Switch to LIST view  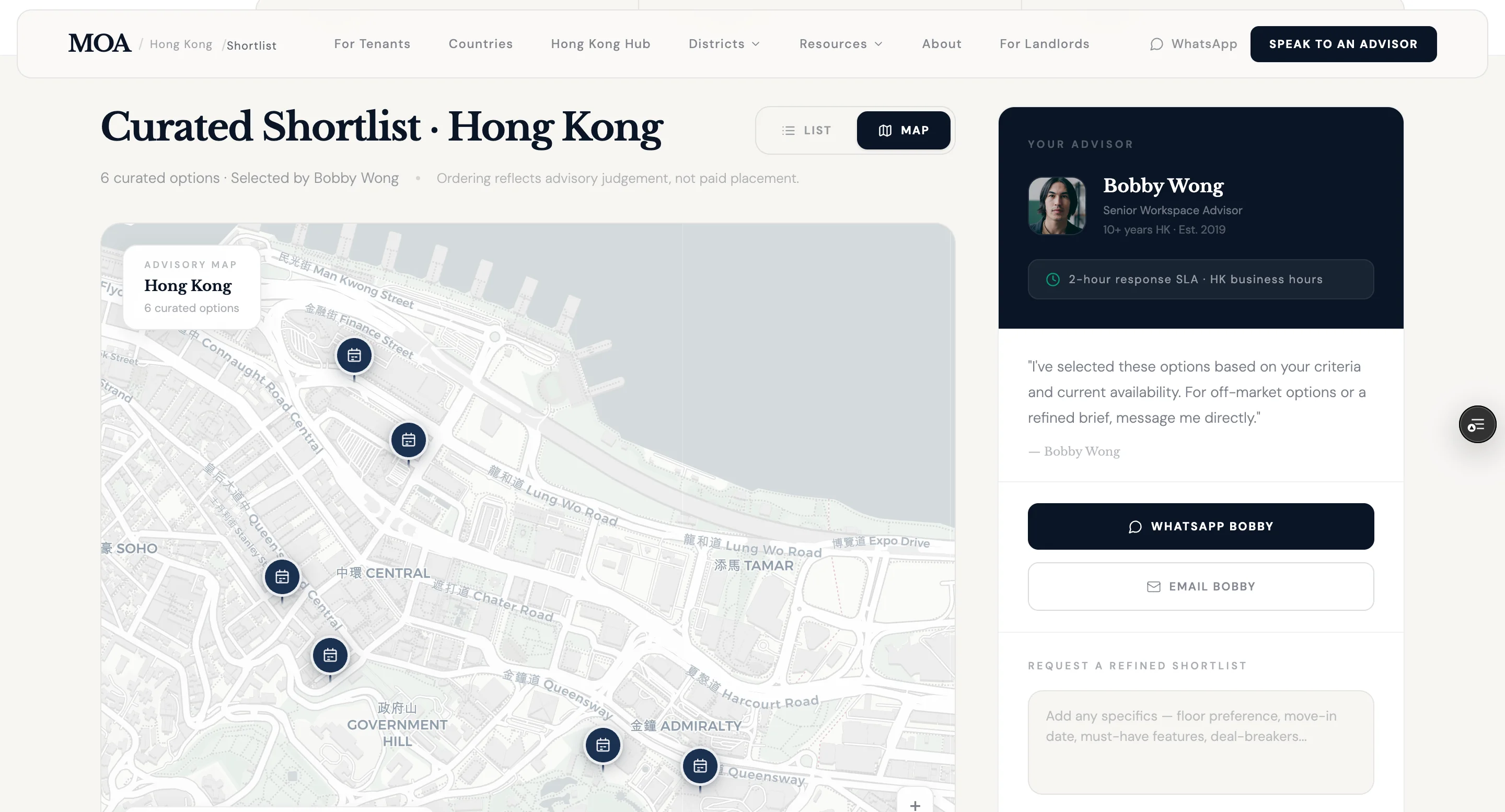pos(806,130)
